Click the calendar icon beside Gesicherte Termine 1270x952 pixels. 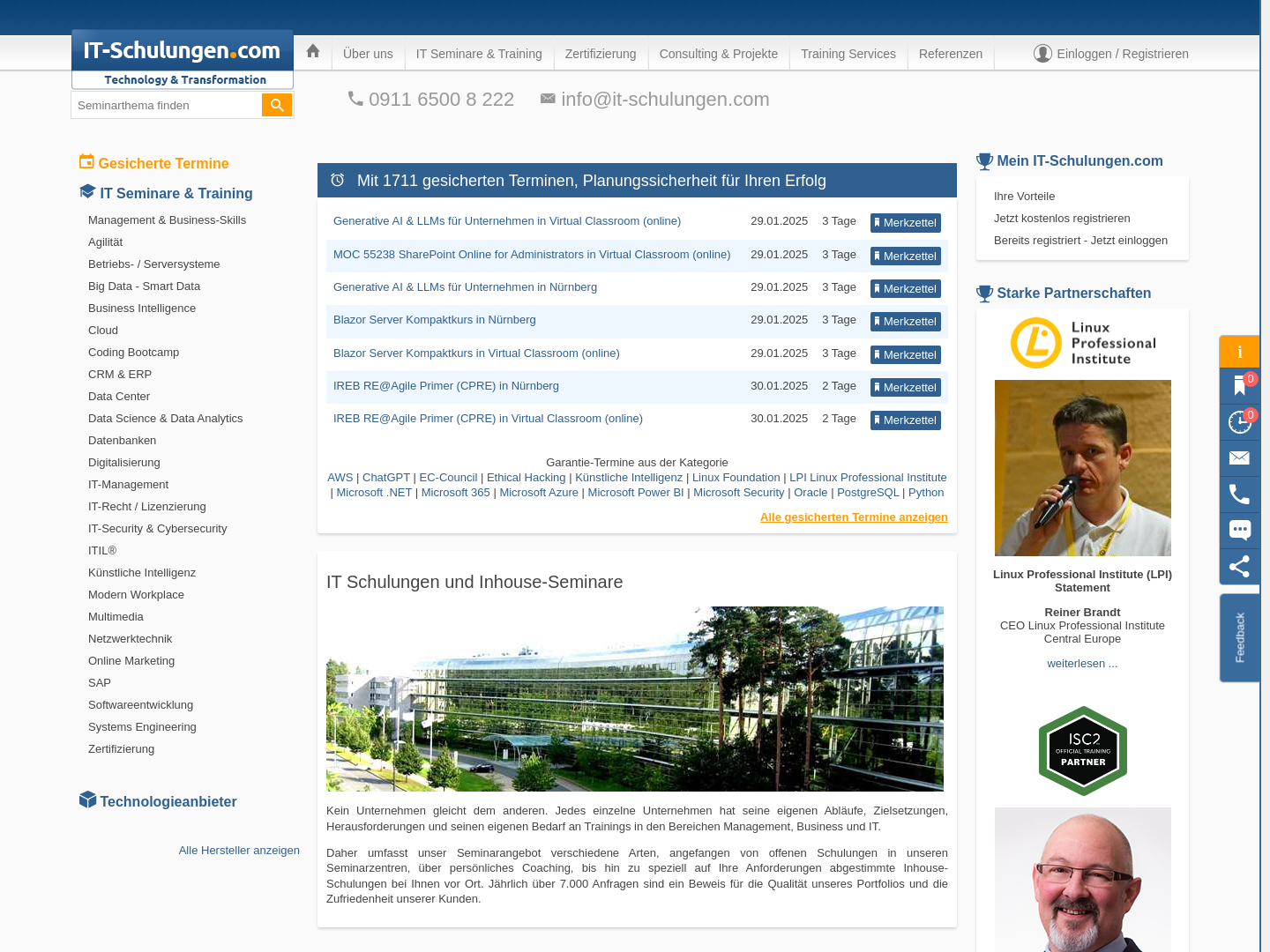pos(86,161)
